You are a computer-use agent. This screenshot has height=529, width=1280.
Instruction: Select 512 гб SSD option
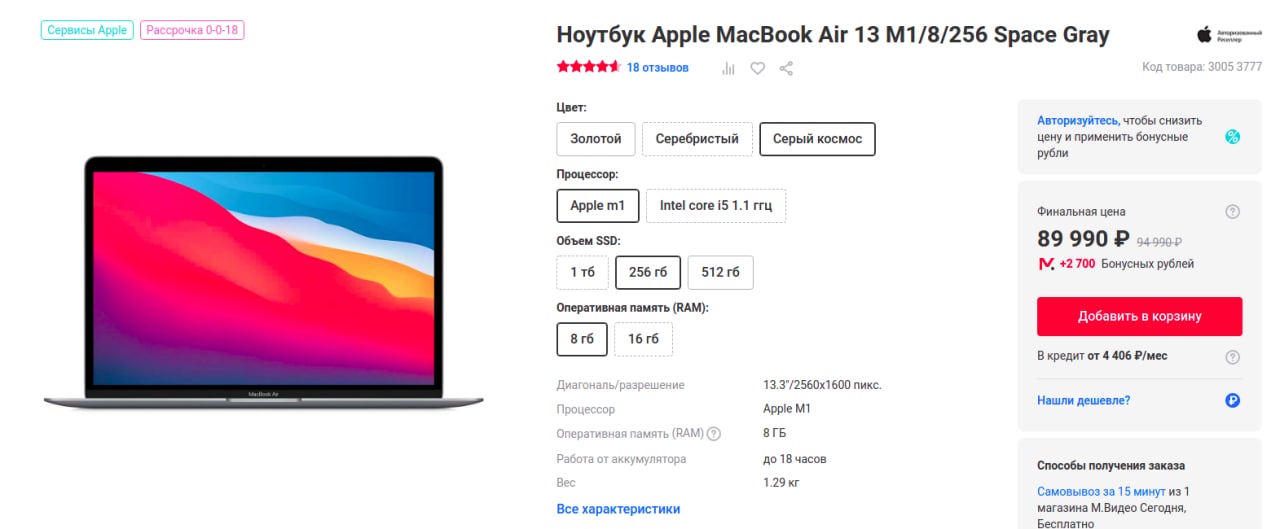click(720, 272)
